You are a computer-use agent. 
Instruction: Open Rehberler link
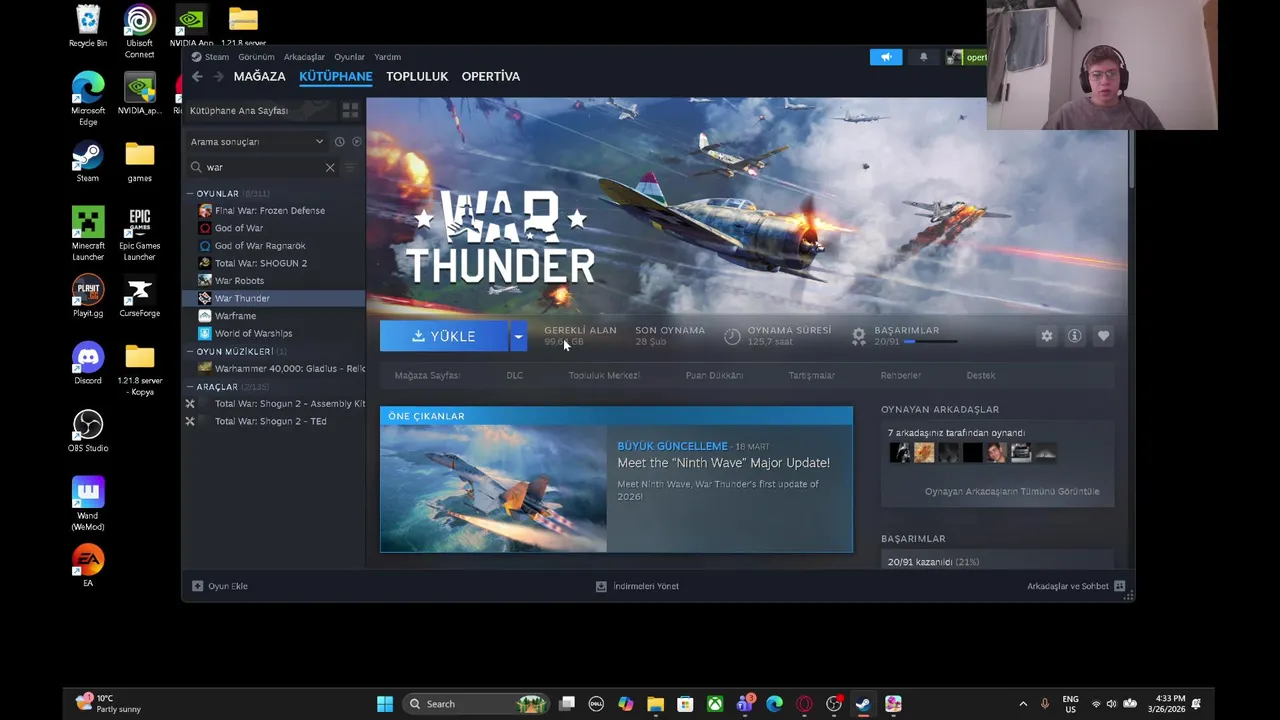pyautogui.click(x=900, y=375)
